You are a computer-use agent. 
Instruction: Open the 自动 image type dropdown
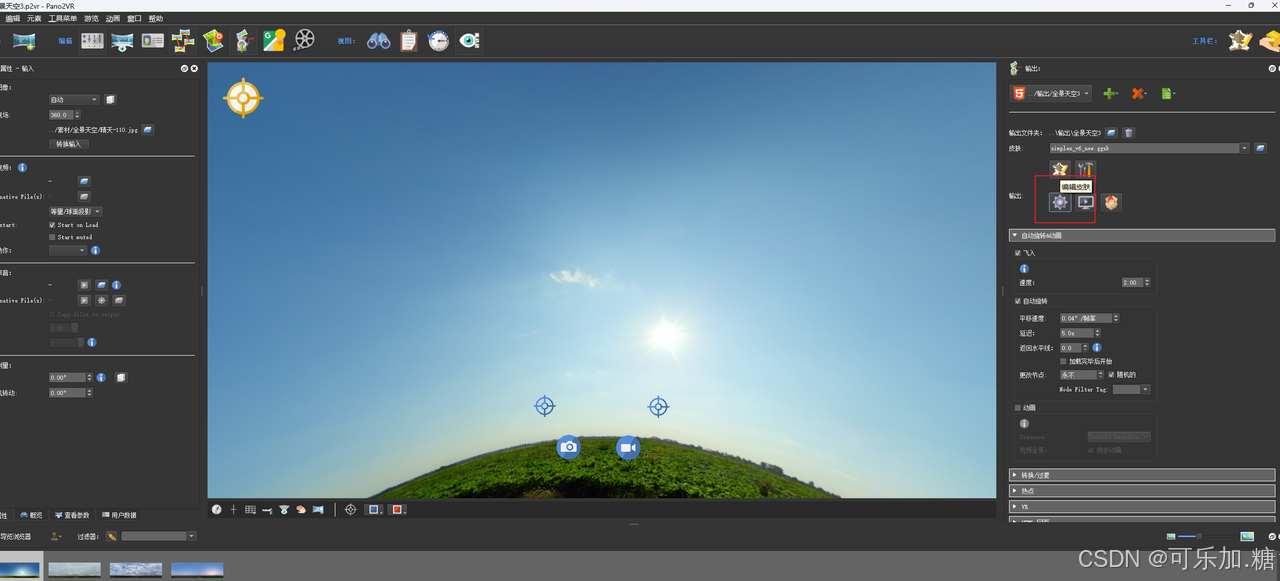tap(74, 100)
